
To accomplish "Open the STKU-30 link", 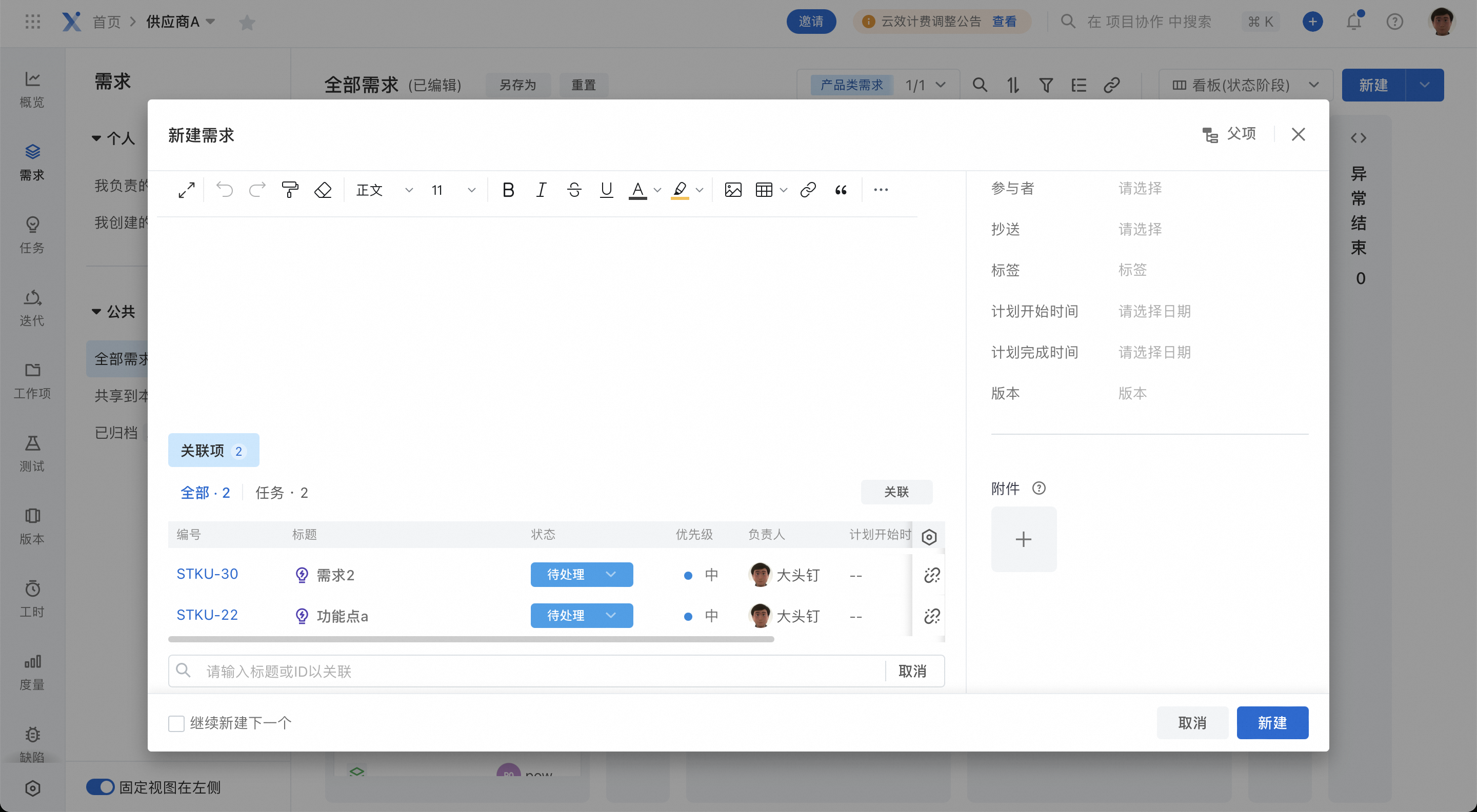I will click(x=207, y=574).
